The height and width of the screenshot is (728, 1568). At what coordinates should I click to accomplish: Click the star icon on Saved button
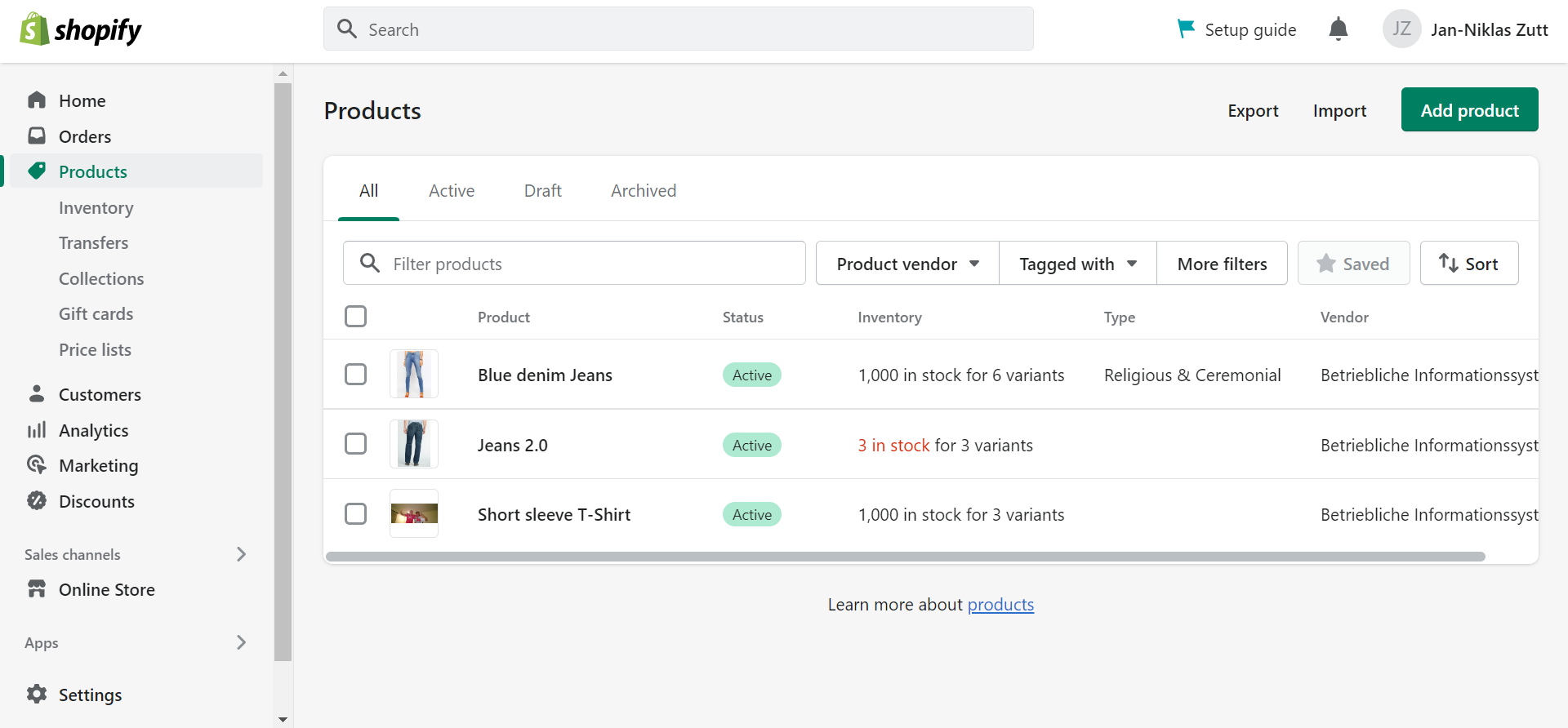pyautogui.click(x=1325, y=263)
